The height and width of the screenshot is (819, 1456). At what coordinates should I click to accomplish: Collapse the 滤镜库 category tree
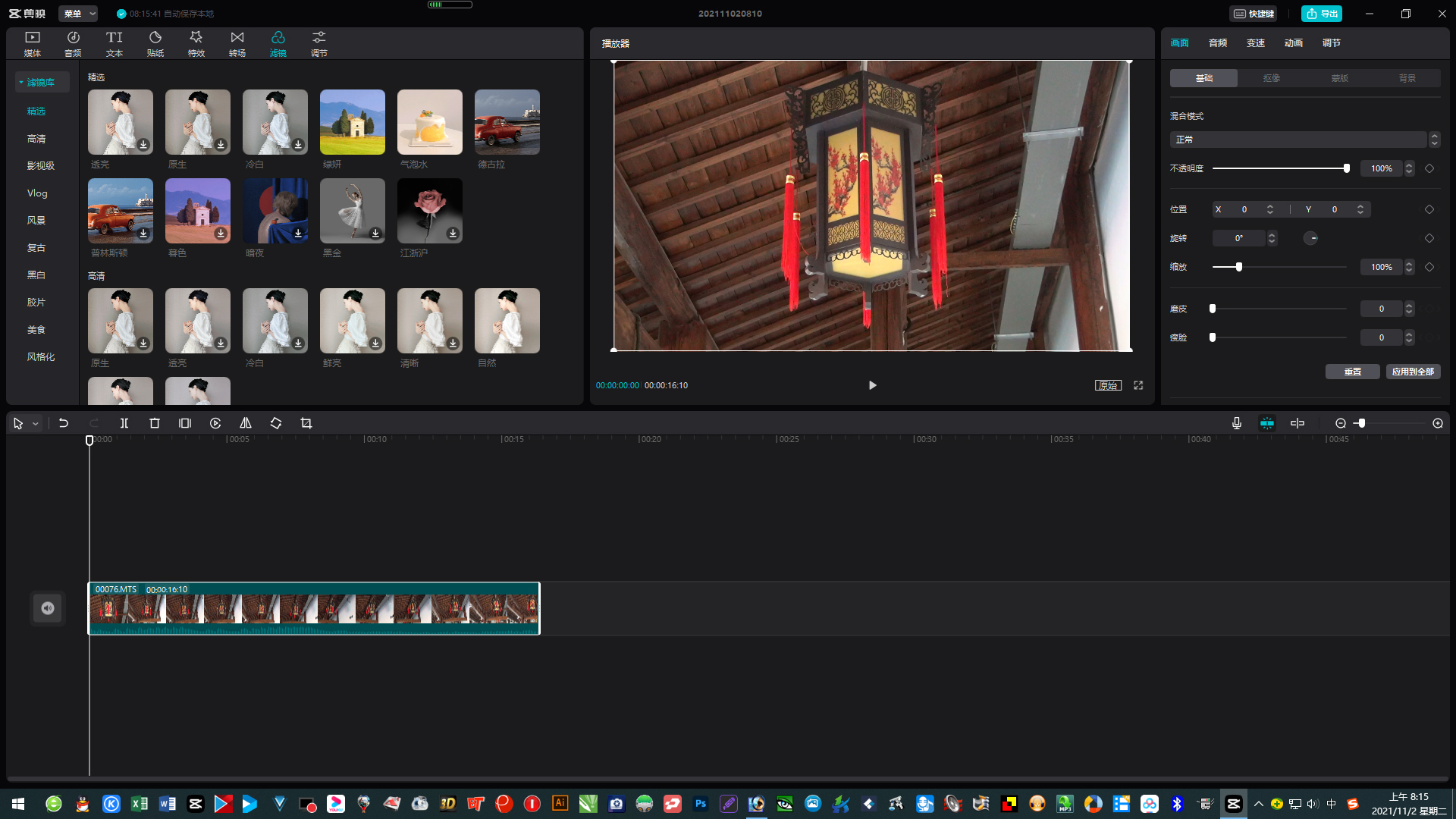pyautogui.click(x=21, y=82)
